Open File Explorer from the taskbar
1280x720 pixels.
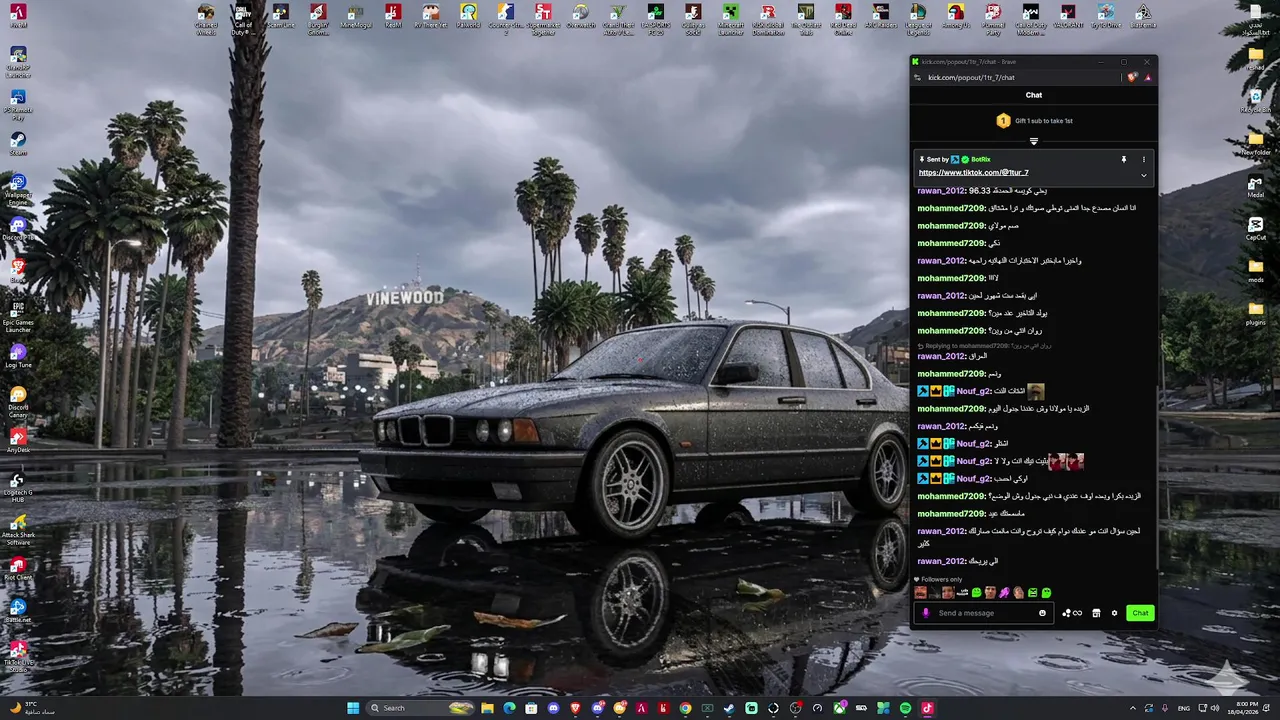coord(487,708)
